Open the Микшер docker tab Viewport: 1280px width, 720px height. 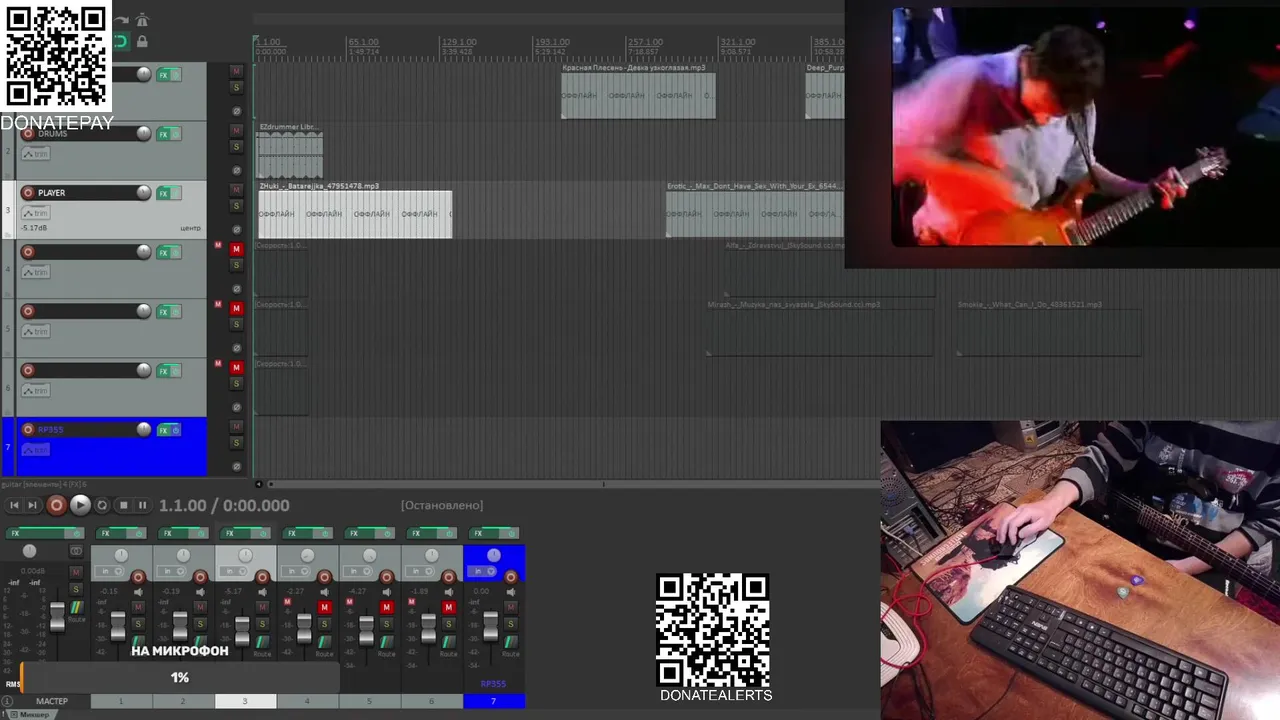[x=31, y=714]
